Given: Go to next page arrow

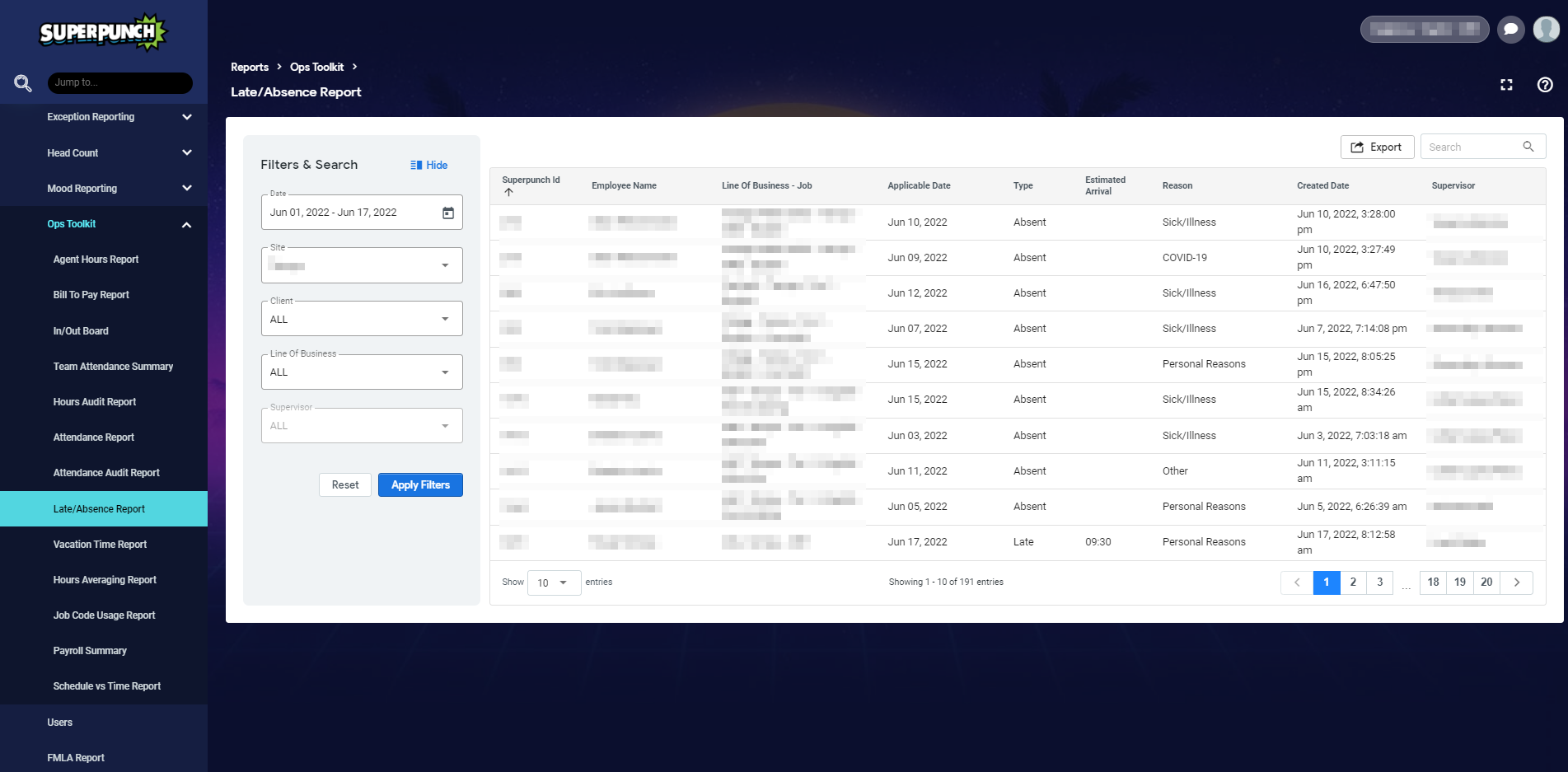Looking at the screenshot, I should 1516,583.
